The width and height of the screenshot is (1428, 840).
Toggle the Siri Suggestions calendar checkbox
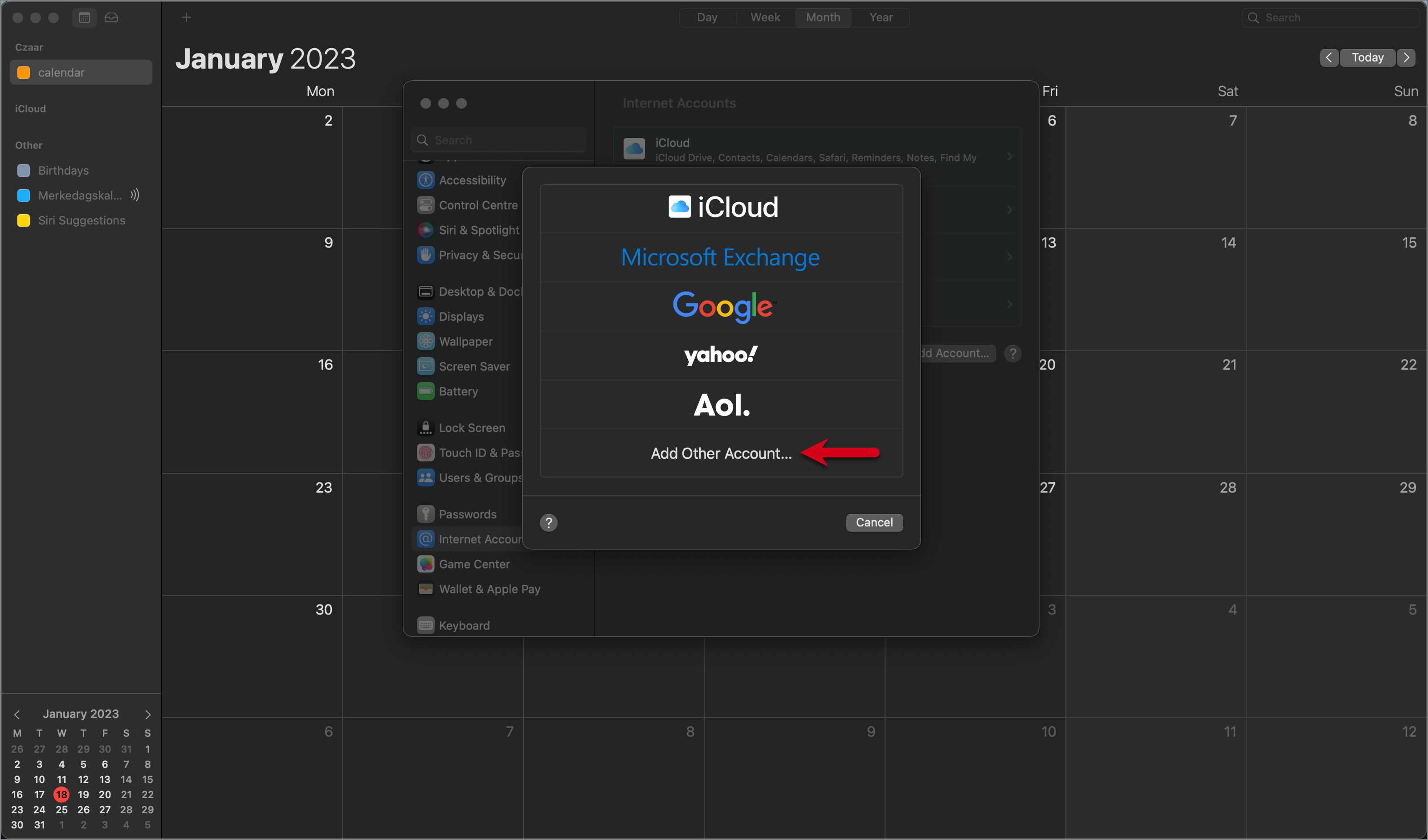coord(24,220)
